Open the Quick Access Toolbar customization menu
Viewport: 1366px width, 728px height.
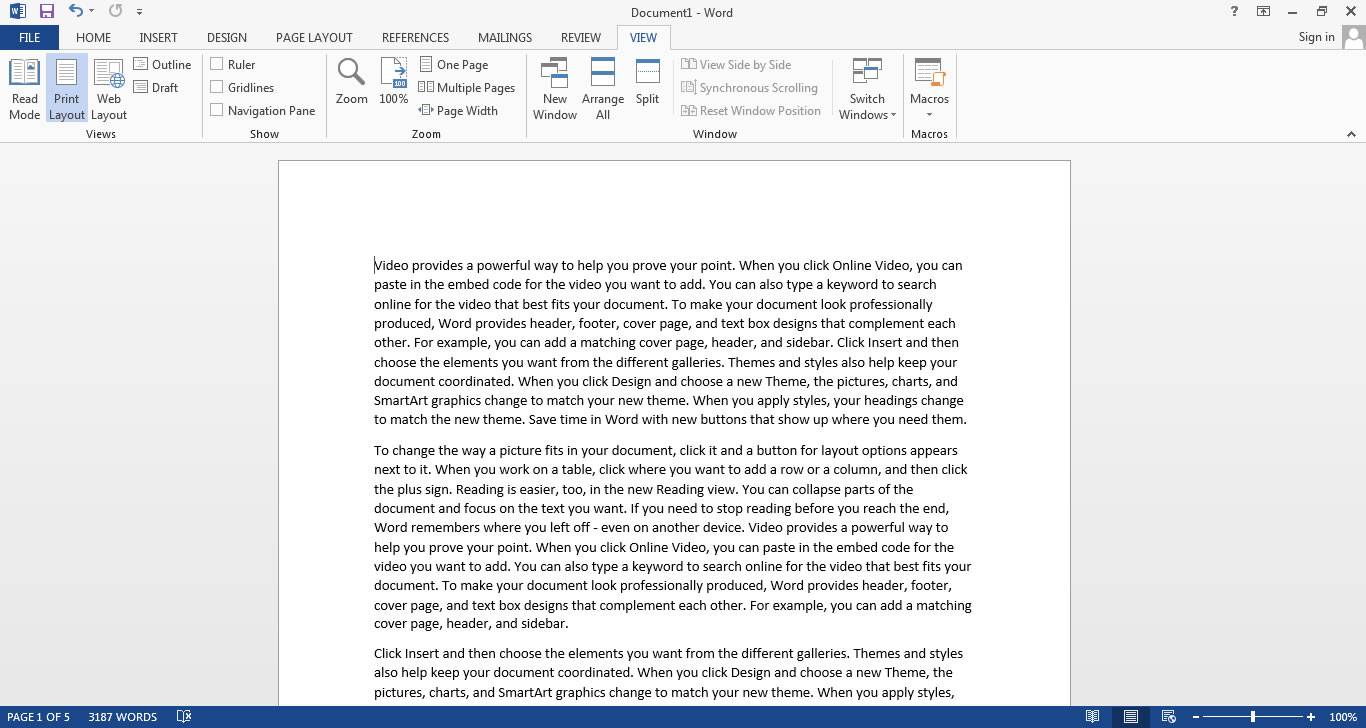tap(138, 11)
